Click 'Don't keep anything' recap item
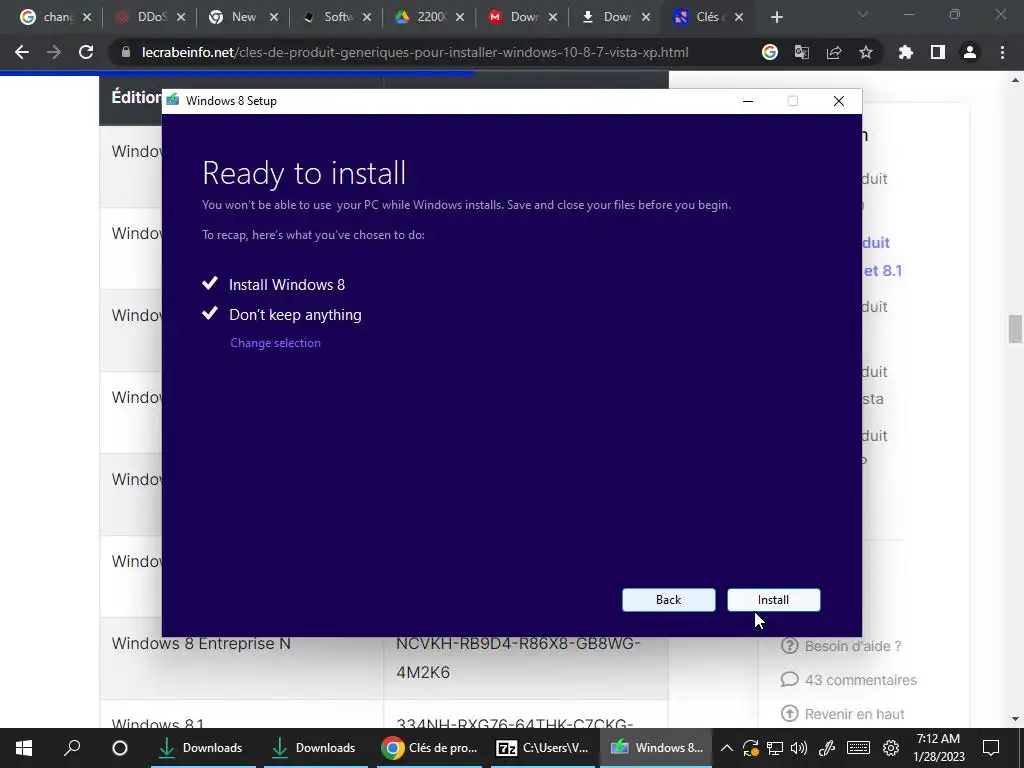The width and height of the screenshot is (1024, 768). coord(295,315)
